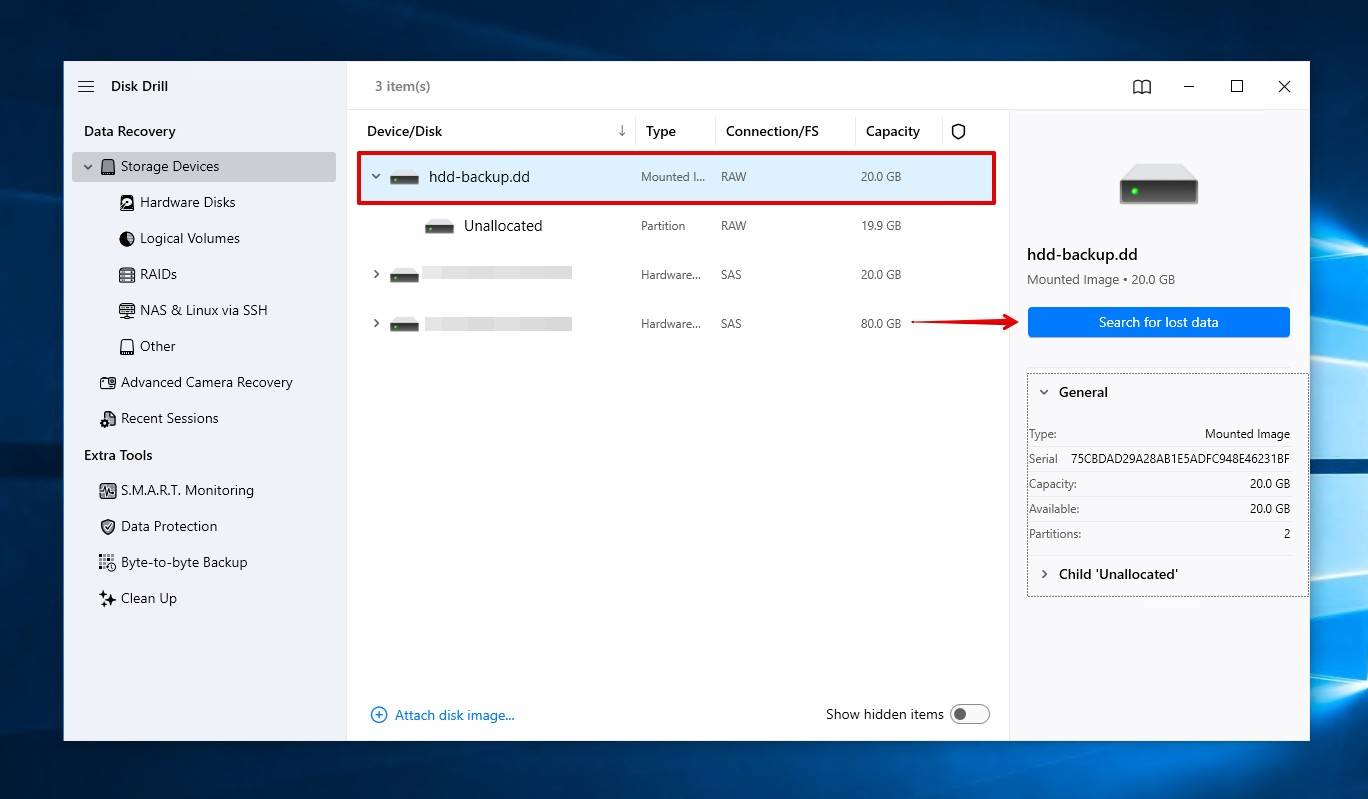Open the RAIDs section
This screenshot has width=1368, height=799.
(x=158, y=274)
